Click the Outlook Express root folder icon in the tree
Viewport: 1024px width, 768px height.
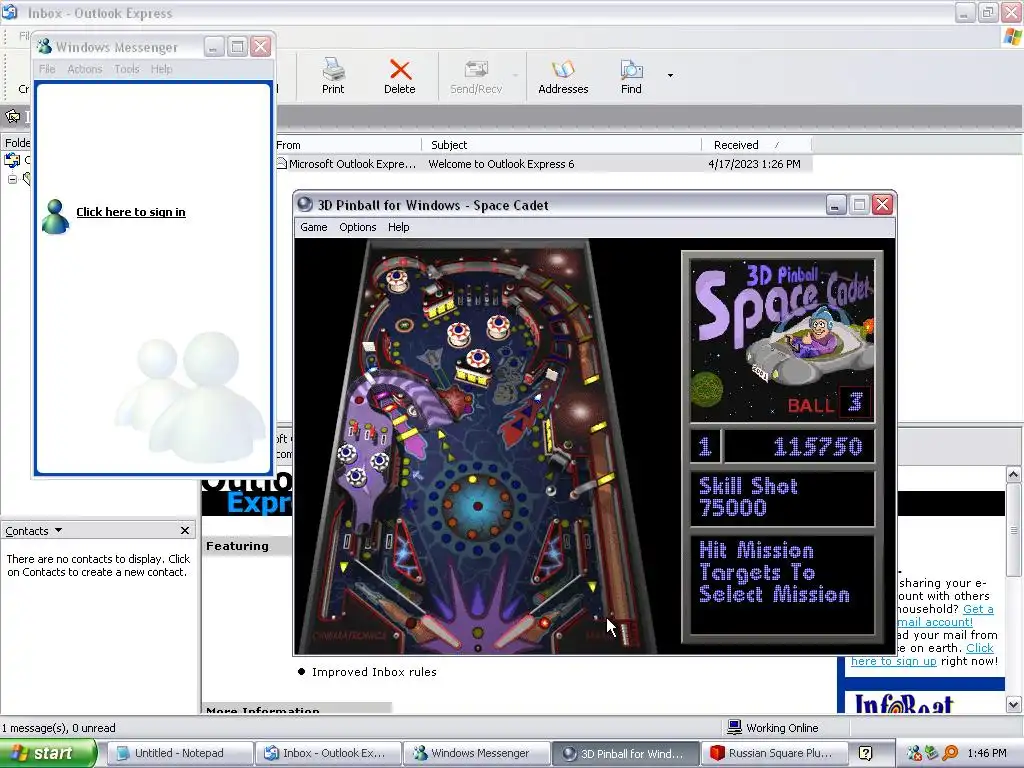[12, 160]
